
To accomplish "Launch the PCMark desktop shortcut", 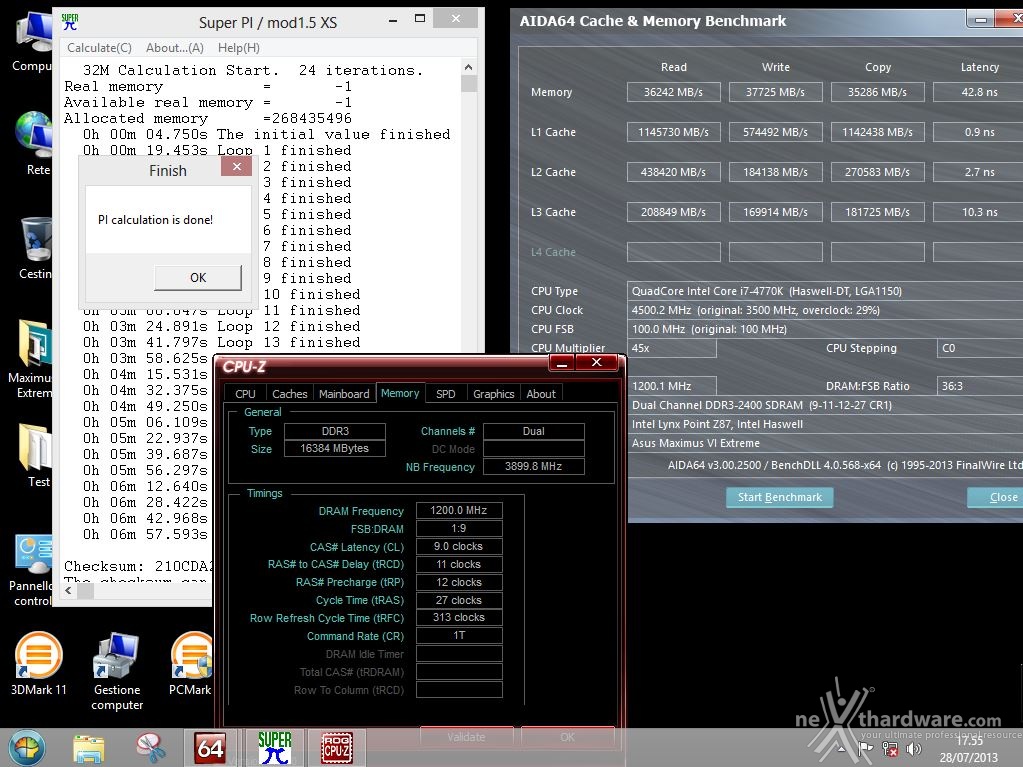I will pos(190,664).
